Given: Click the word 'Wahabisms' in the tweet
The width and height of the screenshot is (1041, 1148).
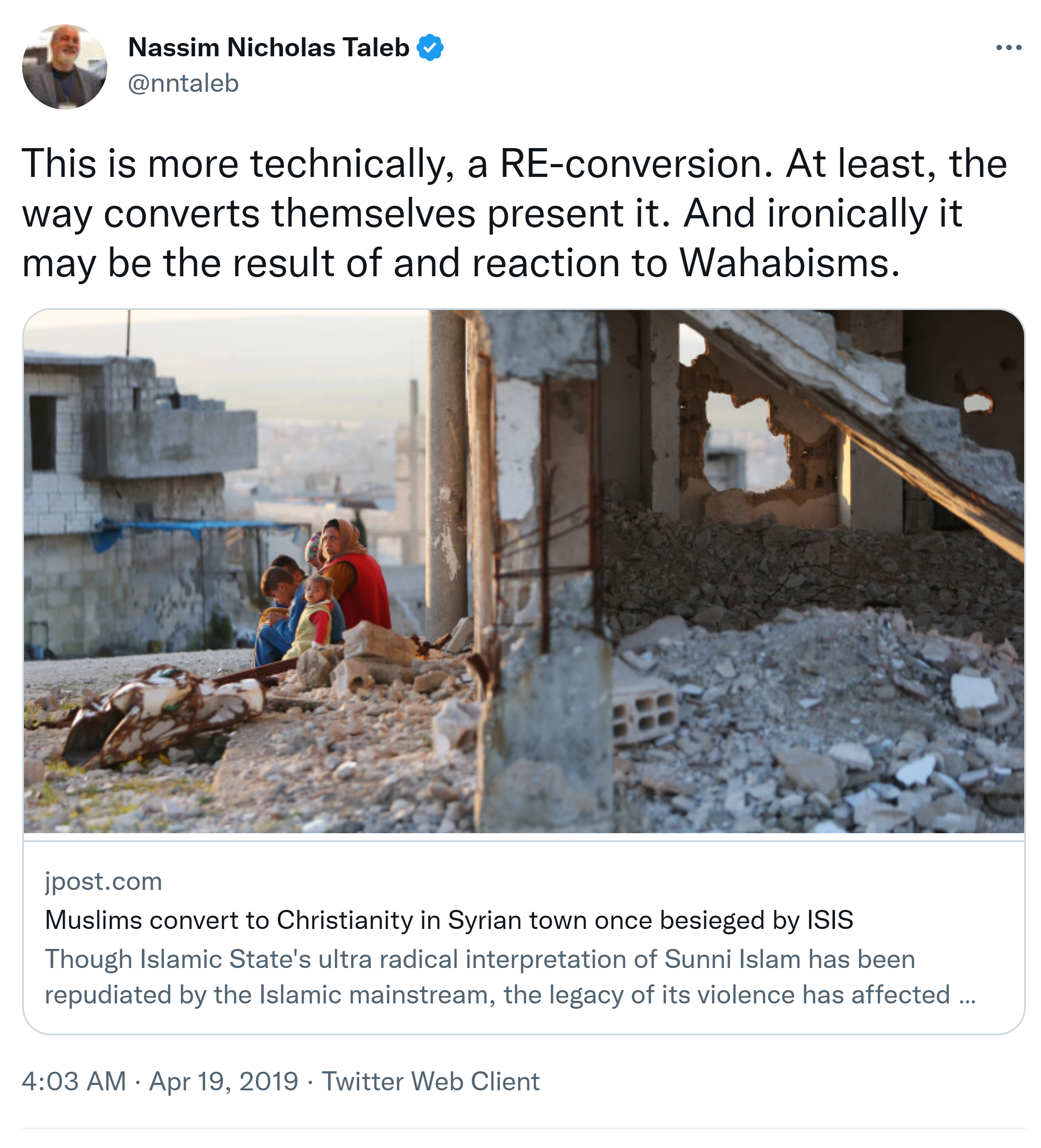Looking at the screenshot, I should [789, 264].
